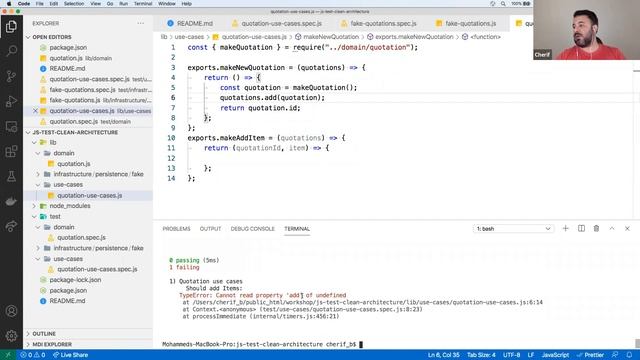The height and width of the screenshot is (360, 640).
Task: Open the Terminal menu in menu bar
Action: click(x=143, y=4)
